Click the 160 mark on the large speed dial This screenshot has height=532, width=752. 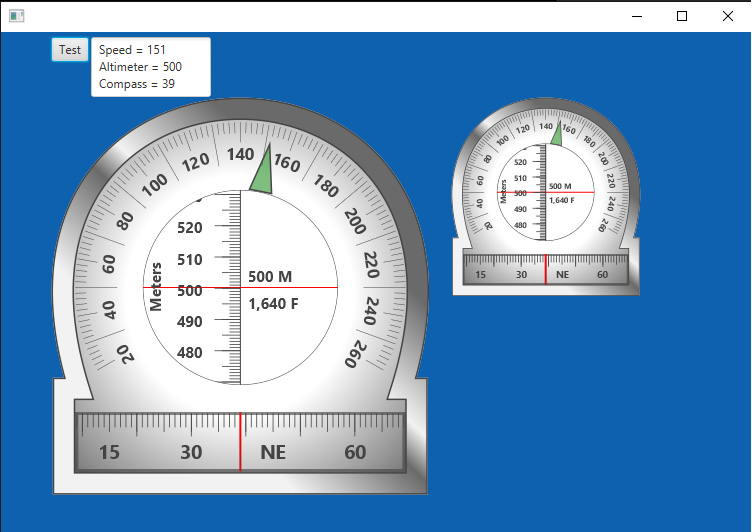[287, 163]
